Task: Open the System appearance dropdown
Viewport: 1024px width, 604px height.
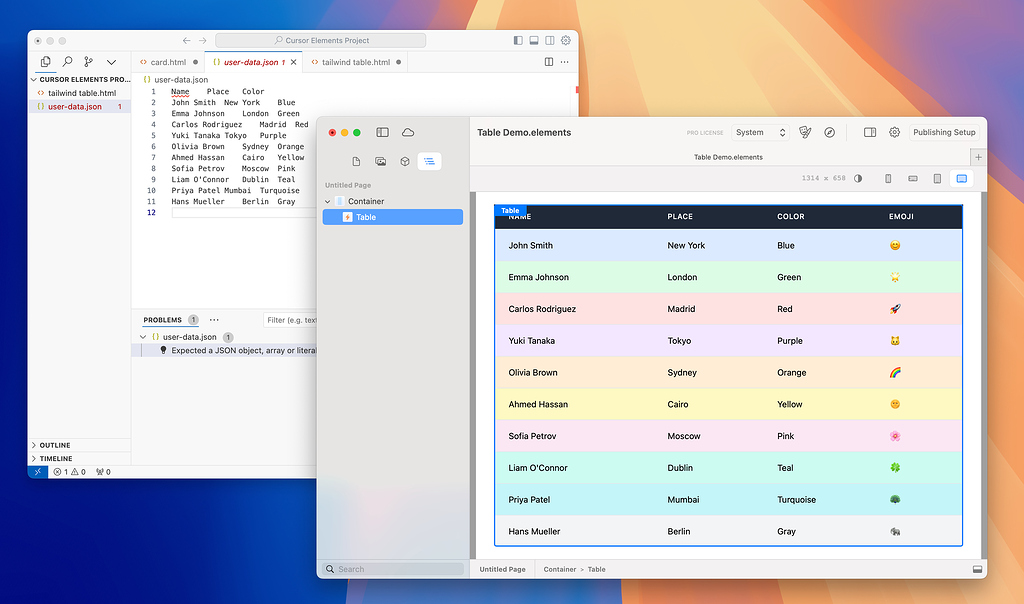Action: pyautogui.click(x=760, y=131)
